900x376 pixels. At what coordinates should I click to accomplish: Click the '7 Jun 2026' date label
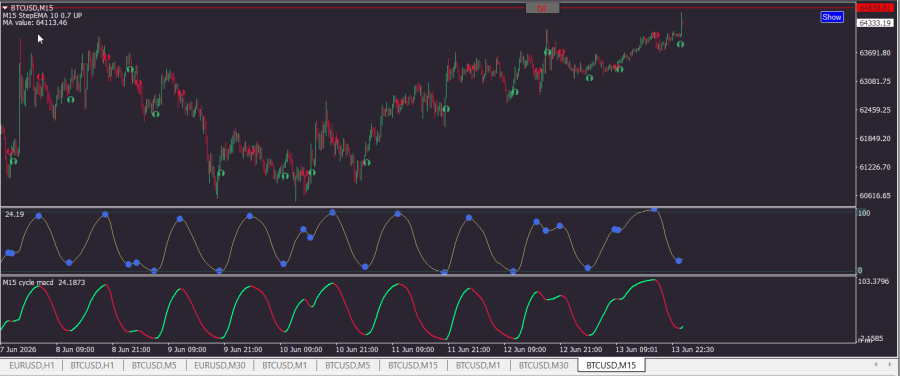pyautogui.click(x=18, y=349)
